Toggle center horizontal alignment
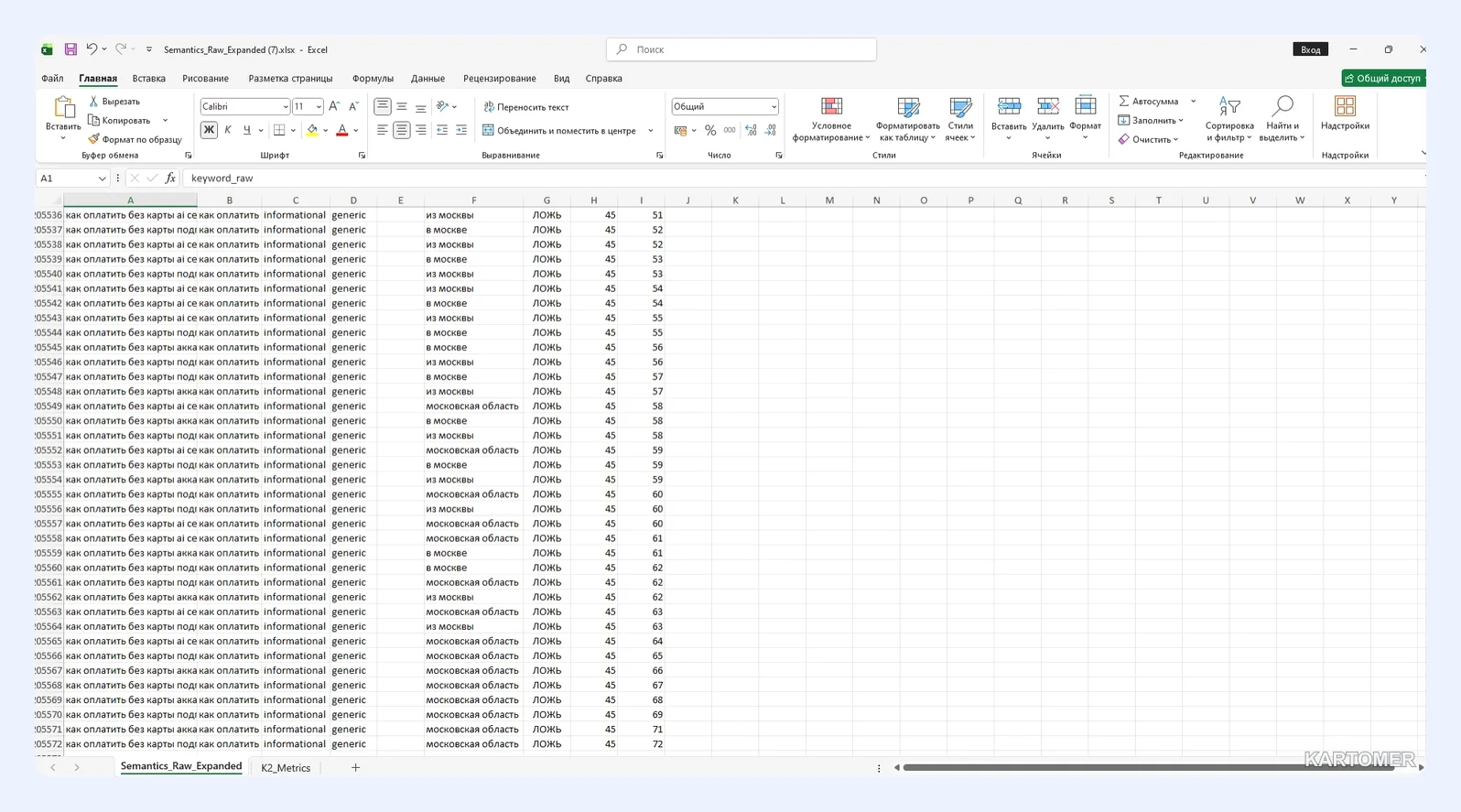Image resolution: width=1461 pixels, height=812 pixels. (401, 130)
